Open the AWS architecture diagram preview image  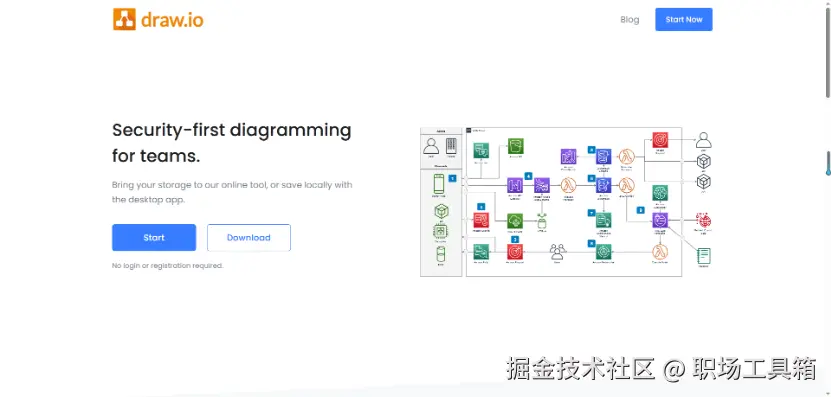566,201
